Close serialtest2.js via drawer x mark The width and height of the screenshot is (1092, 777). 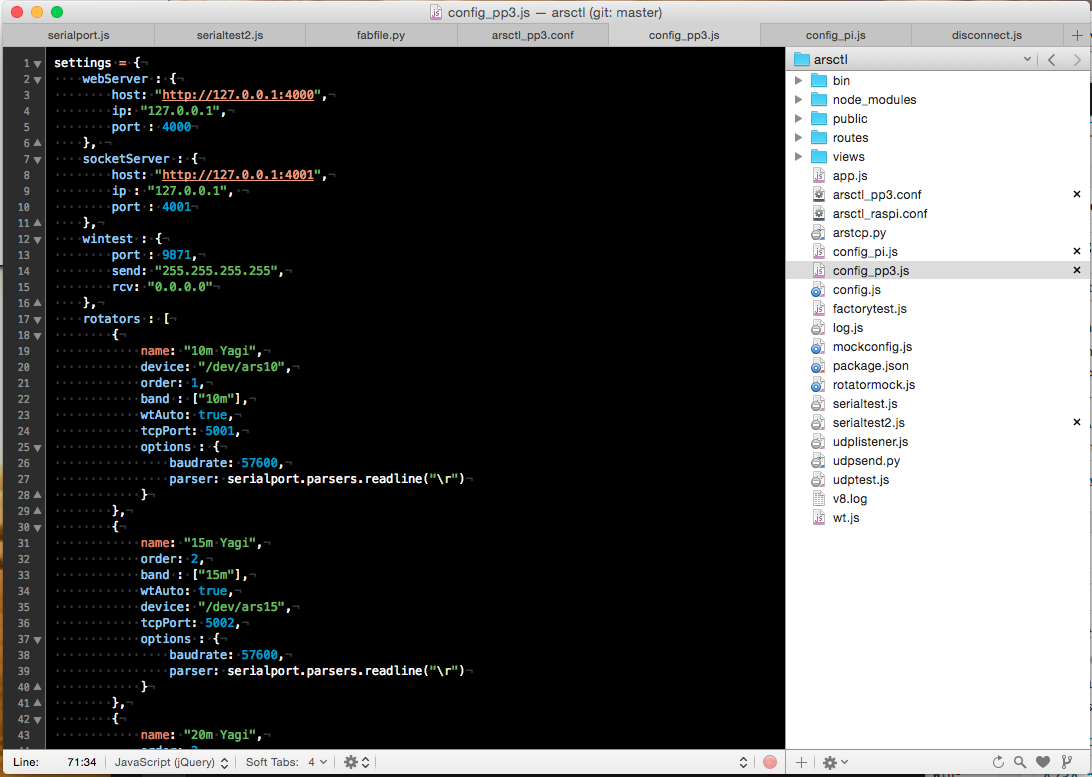pyautogui.click(x=1077, y=422)
